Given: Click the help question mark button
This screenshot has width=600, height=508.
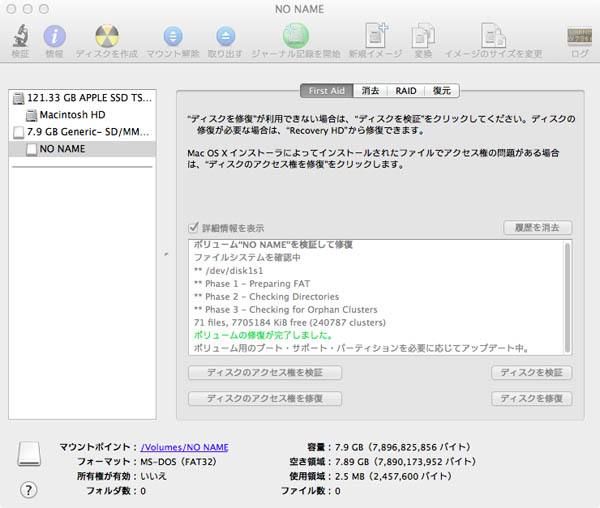Looking at the screenshot, I should 28,489.
